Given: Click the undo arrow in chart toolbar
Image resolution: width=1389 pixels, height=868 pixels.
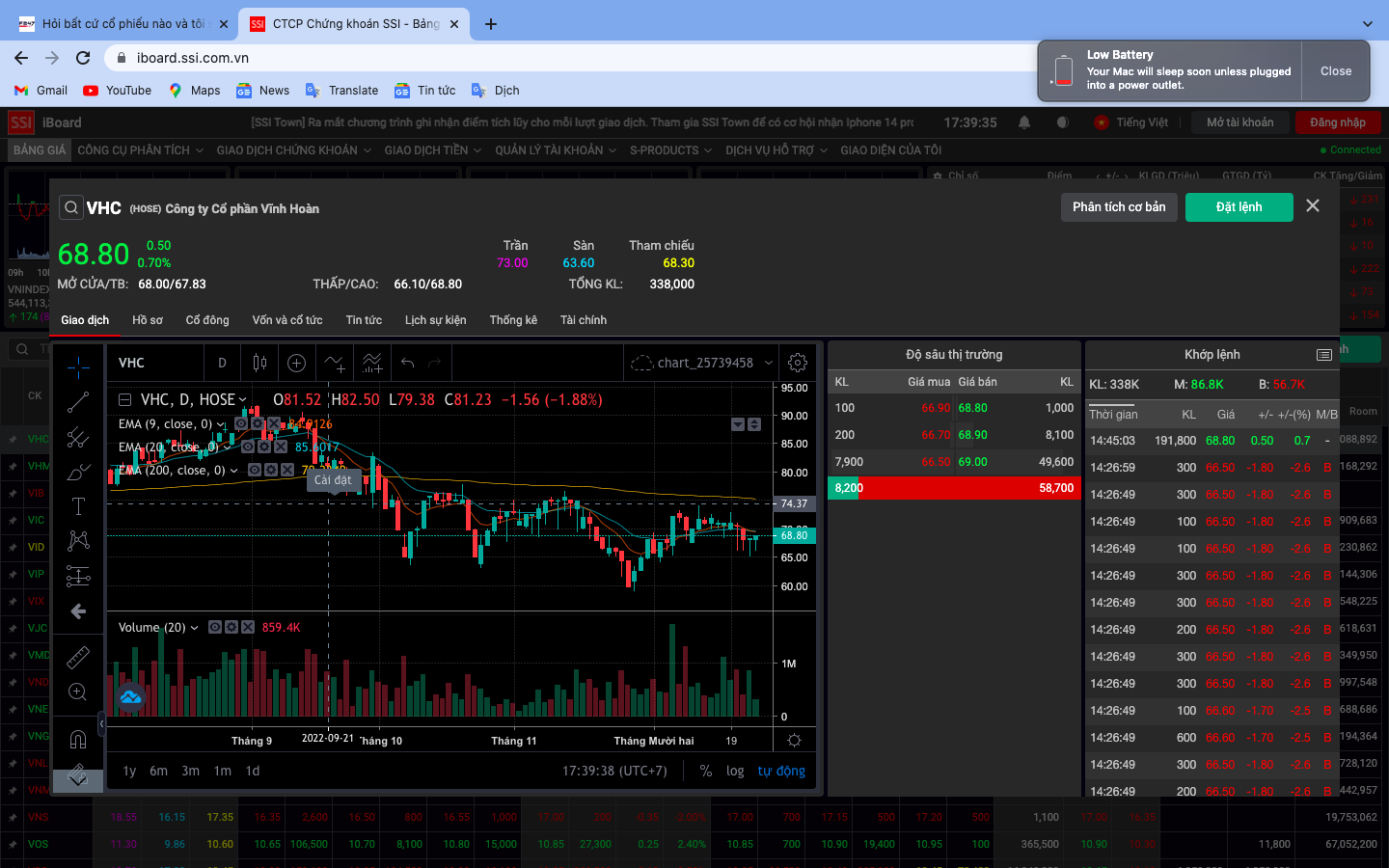Looking at the screenshot, I should point(408,363).
